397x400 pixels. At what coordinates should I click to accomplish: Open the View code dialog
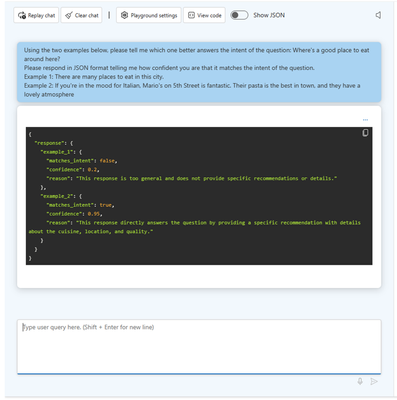coord(204,15)
